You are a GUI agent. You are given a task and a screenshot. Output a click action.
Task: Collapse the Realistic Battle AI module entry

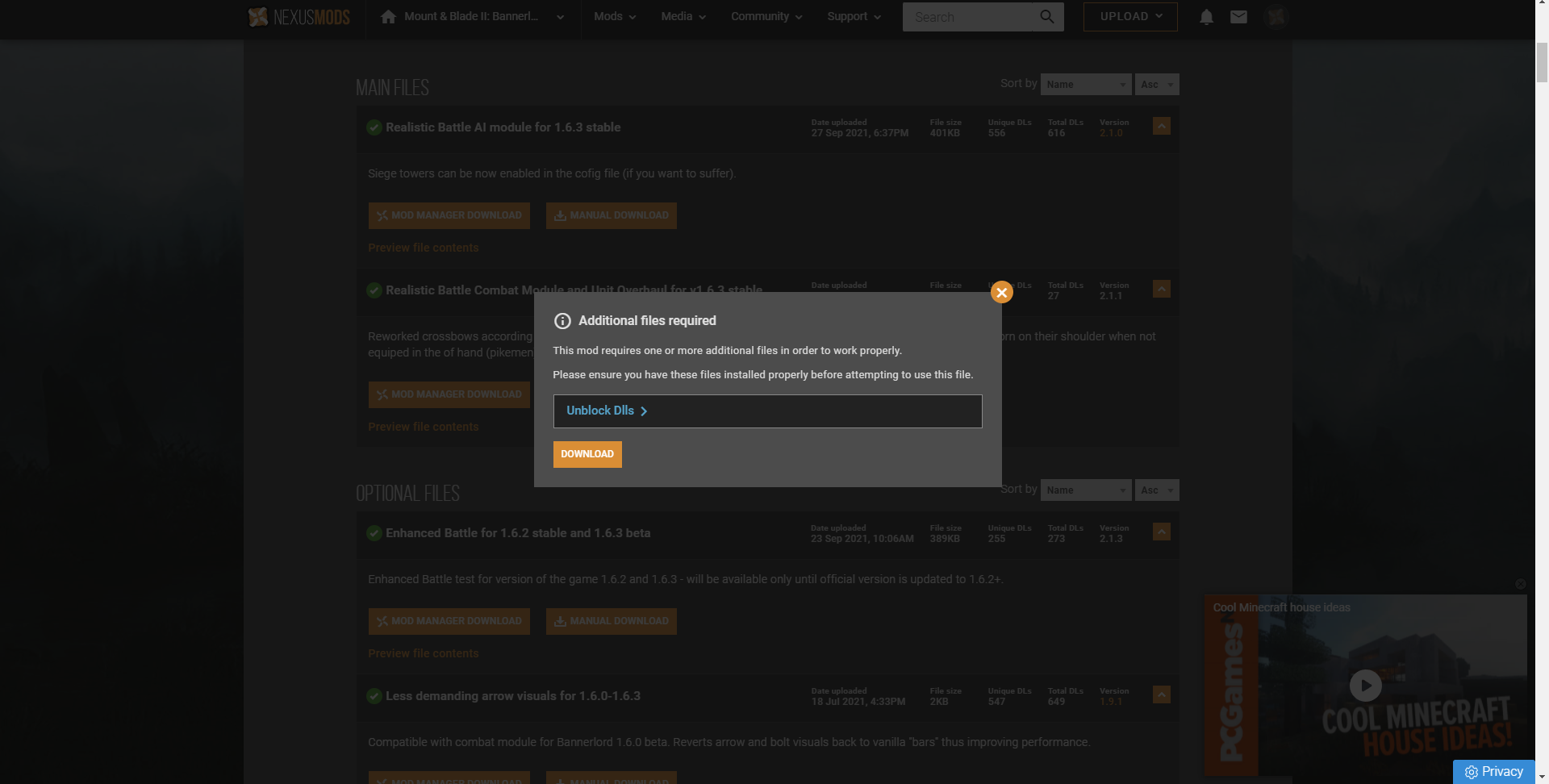point(1162,127)
